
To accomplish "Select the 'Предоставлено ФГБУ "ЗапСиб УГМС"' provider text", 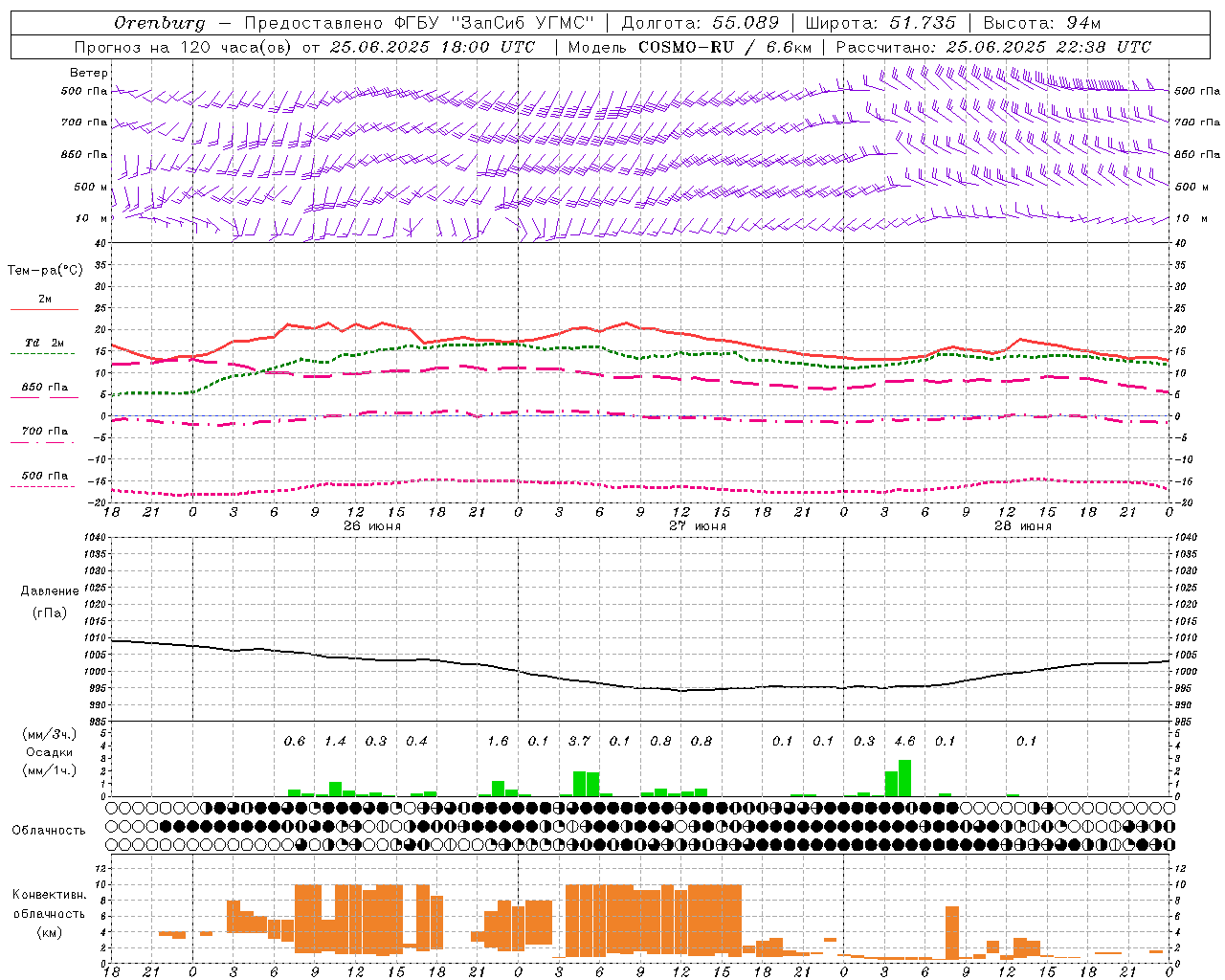I will click(420, 23).
